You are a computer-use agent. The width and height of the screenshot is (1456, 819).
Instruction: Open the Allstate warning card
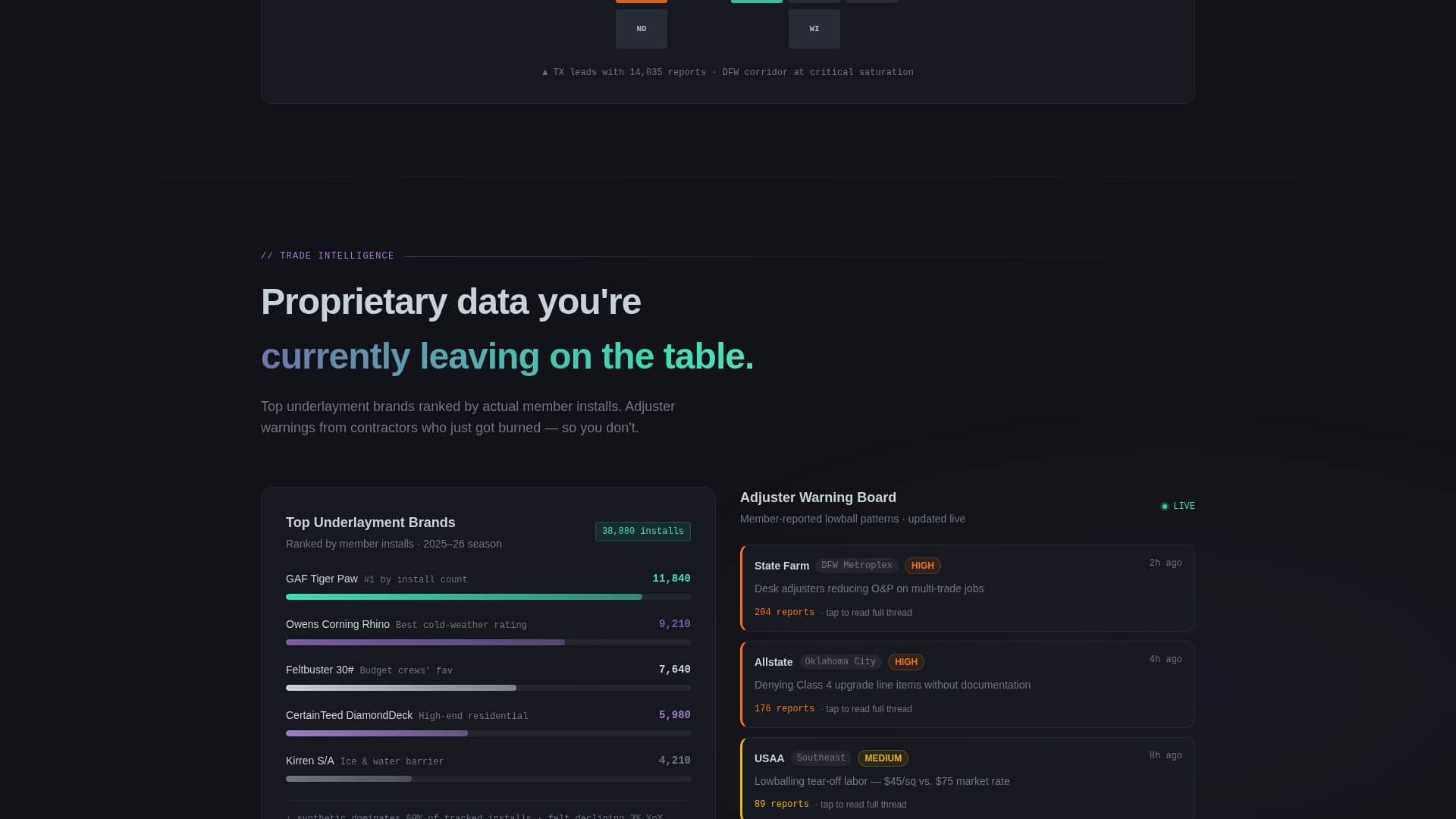[x=968, y=684]
